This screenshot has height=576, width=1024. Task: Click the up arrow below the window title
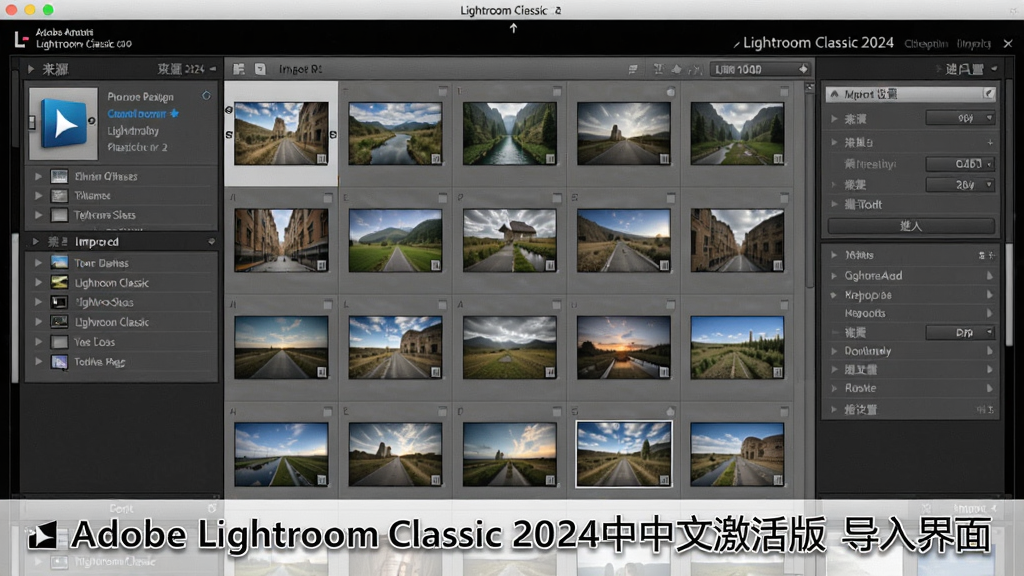click(513, 28)
